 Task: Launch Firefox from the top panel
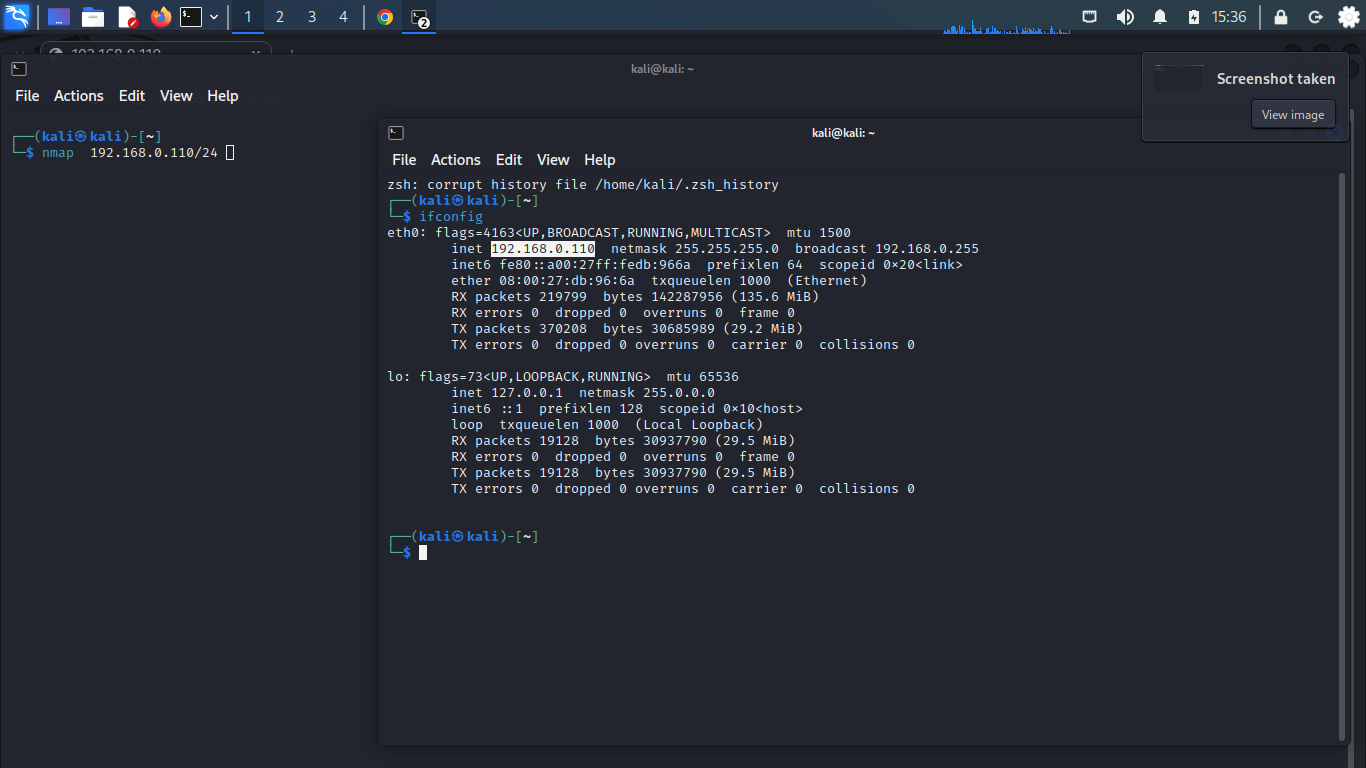pos(161,17)
